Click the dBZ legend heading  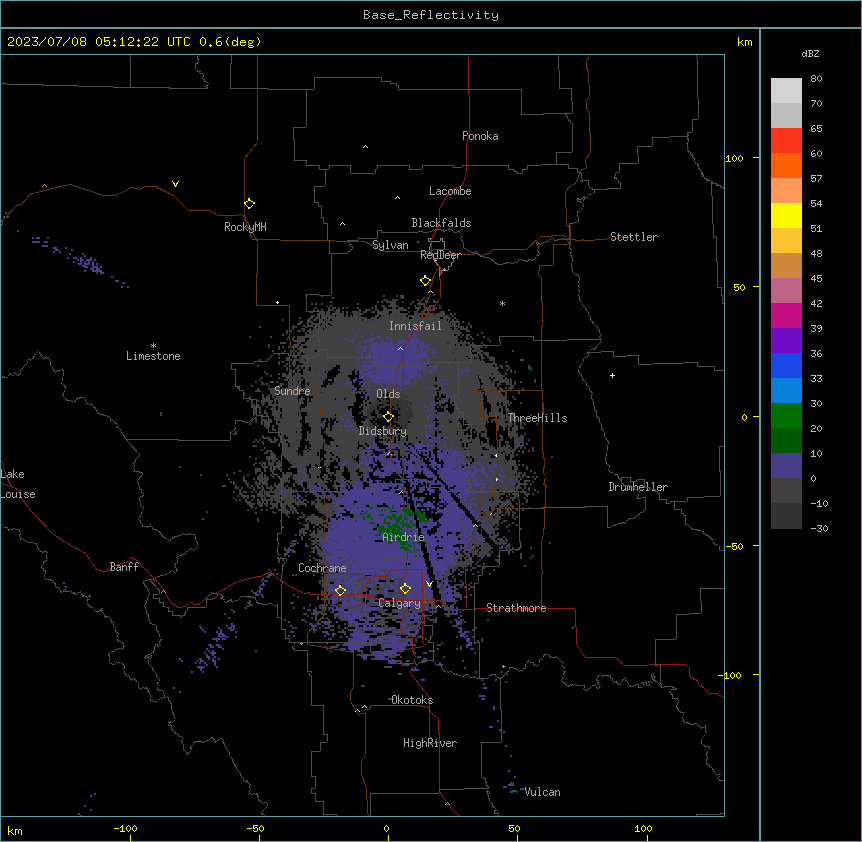click(810, 53)
